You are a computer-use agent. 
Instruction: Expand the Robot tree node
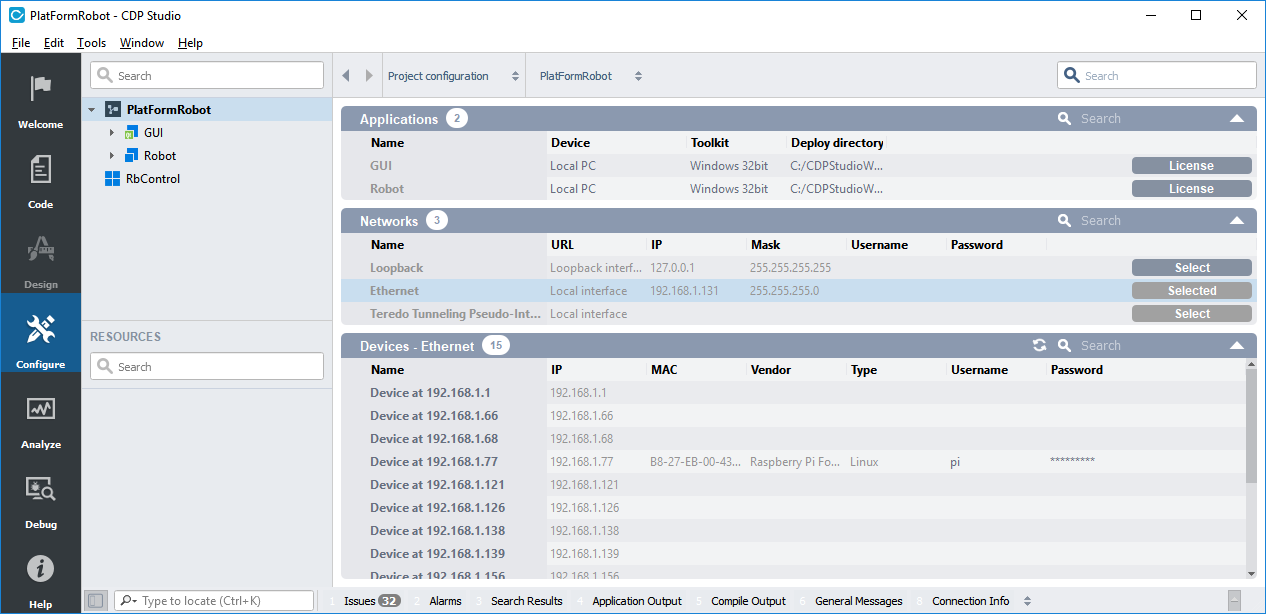click(112, 156)
